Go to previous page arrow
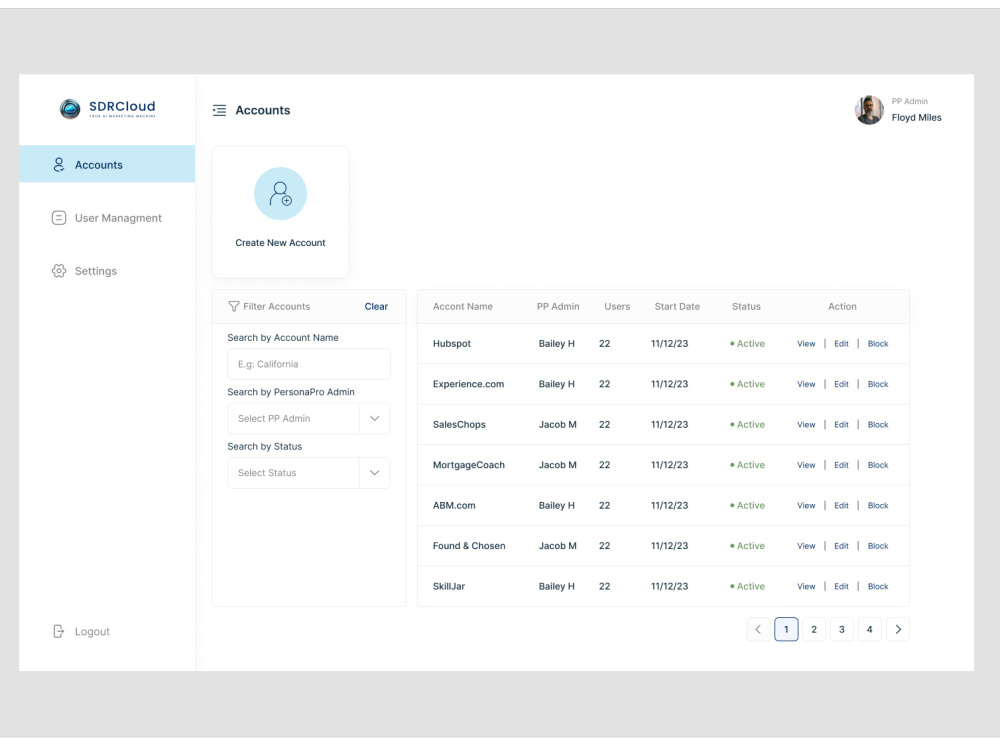Image resolution: width=1000 pixels, height=750 pixels. [x=758, y=629]
